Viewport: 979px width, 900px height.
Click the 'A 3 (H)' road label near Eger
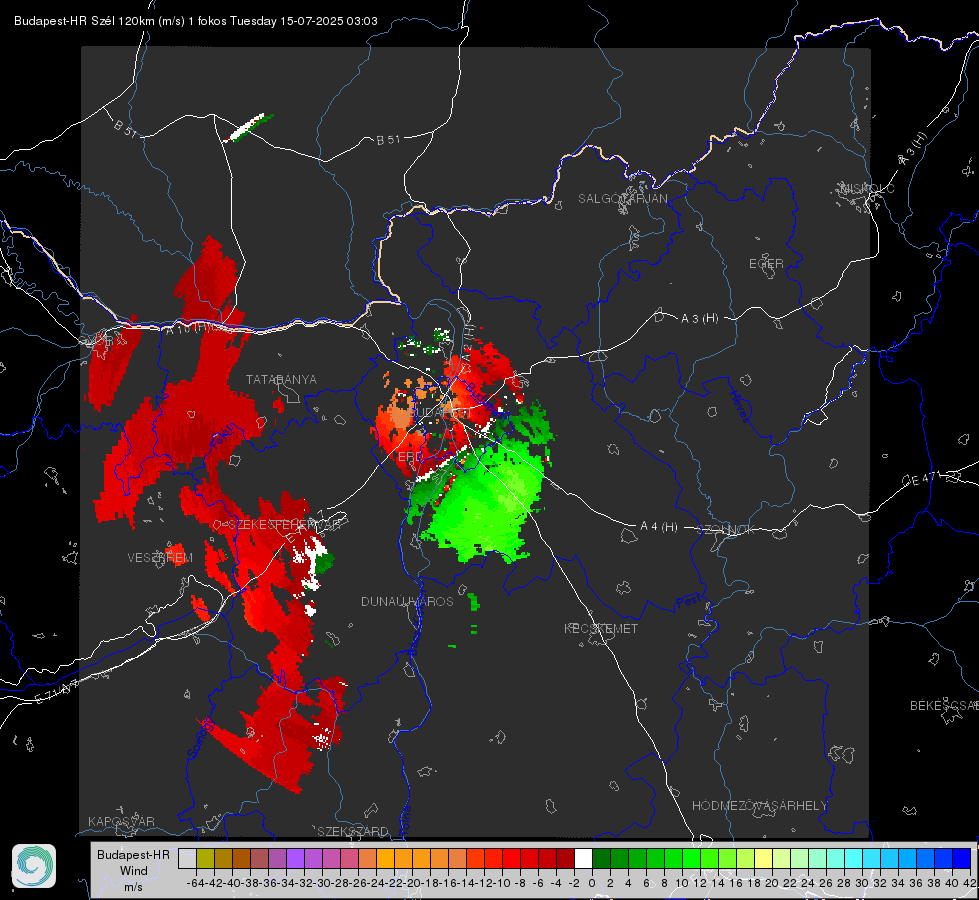[699, 319]
